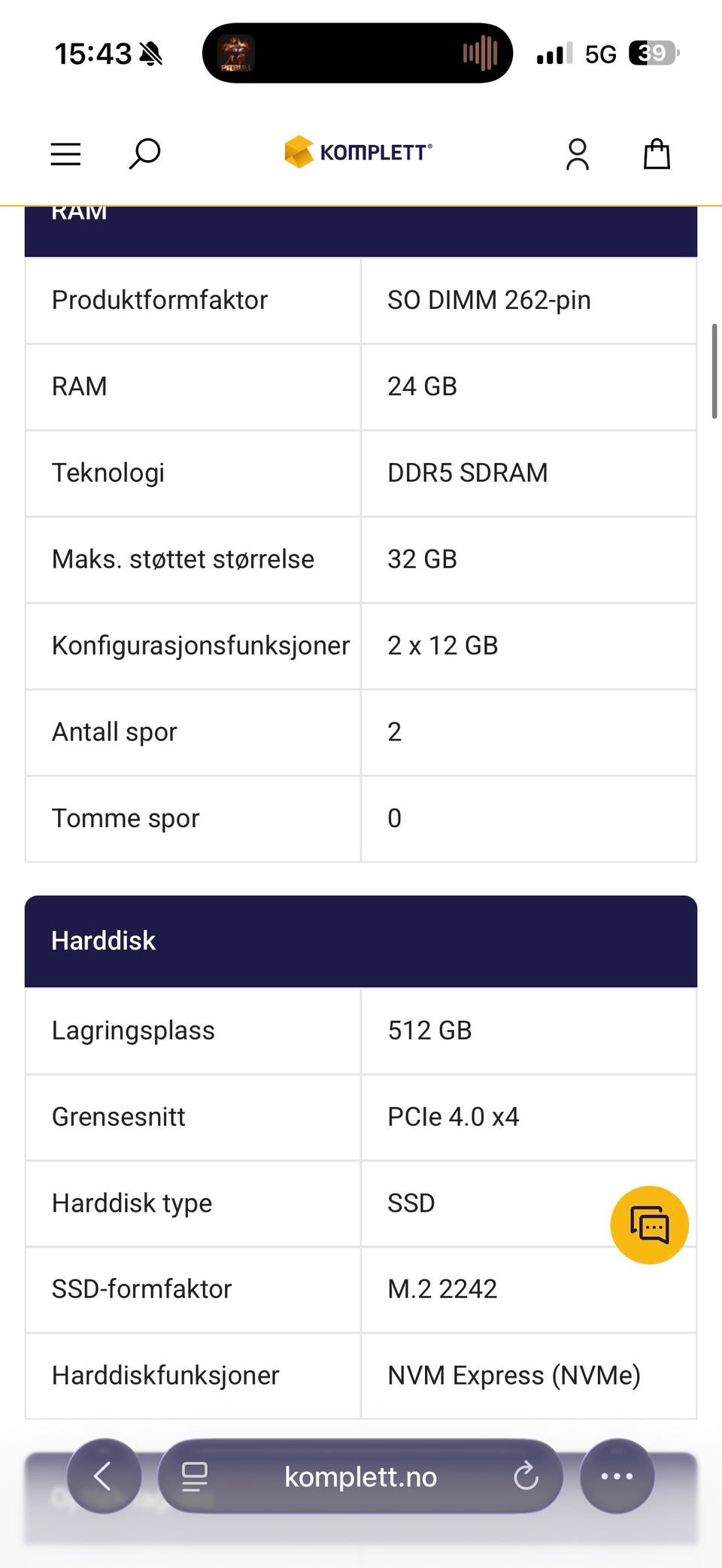Viewport: 722px width, 1568px height.
Task: Tap the Maks. støttet størrelse row
Action: [x=360, y=559]
